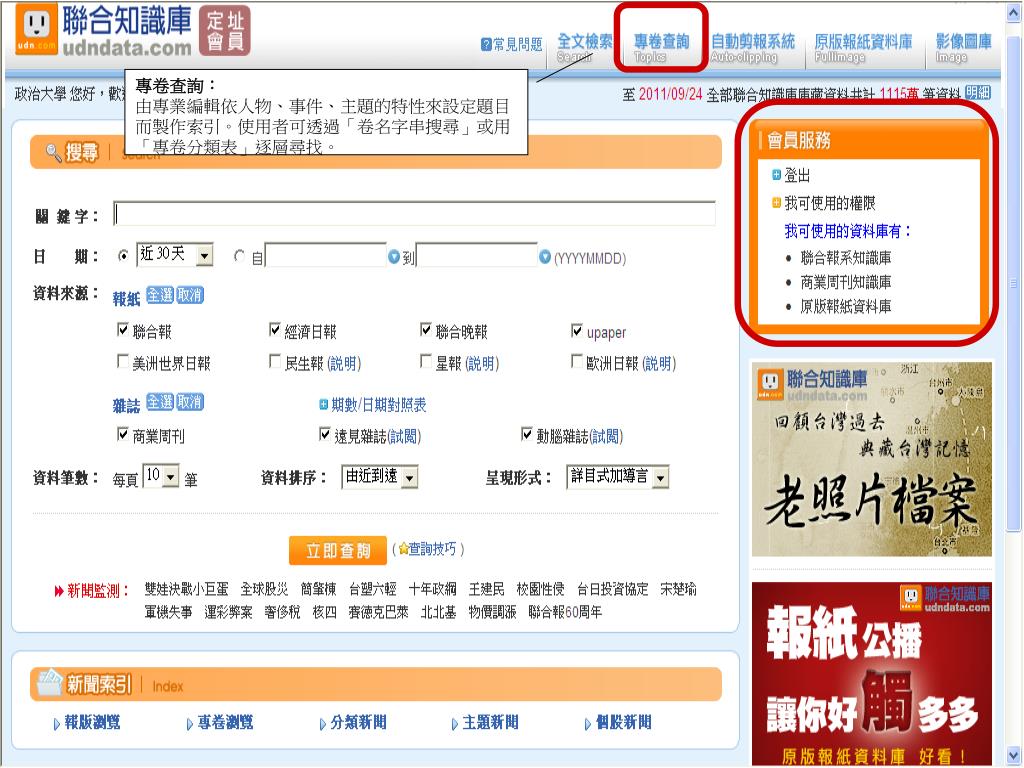Click 取消 button for 報紙

[190, 295]
